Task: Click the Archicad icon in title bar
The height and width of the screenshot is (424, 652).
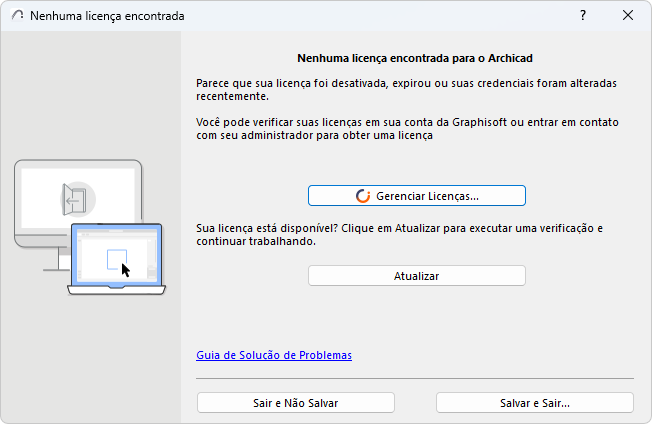Action: (17, 15)
